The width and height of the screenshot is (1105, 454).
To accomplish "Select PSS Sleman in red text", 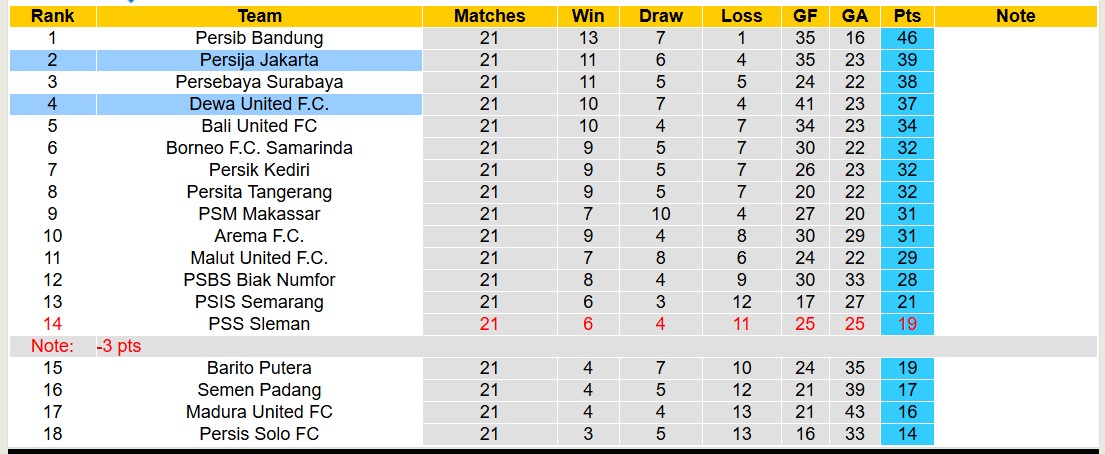I will click(259, 324).
